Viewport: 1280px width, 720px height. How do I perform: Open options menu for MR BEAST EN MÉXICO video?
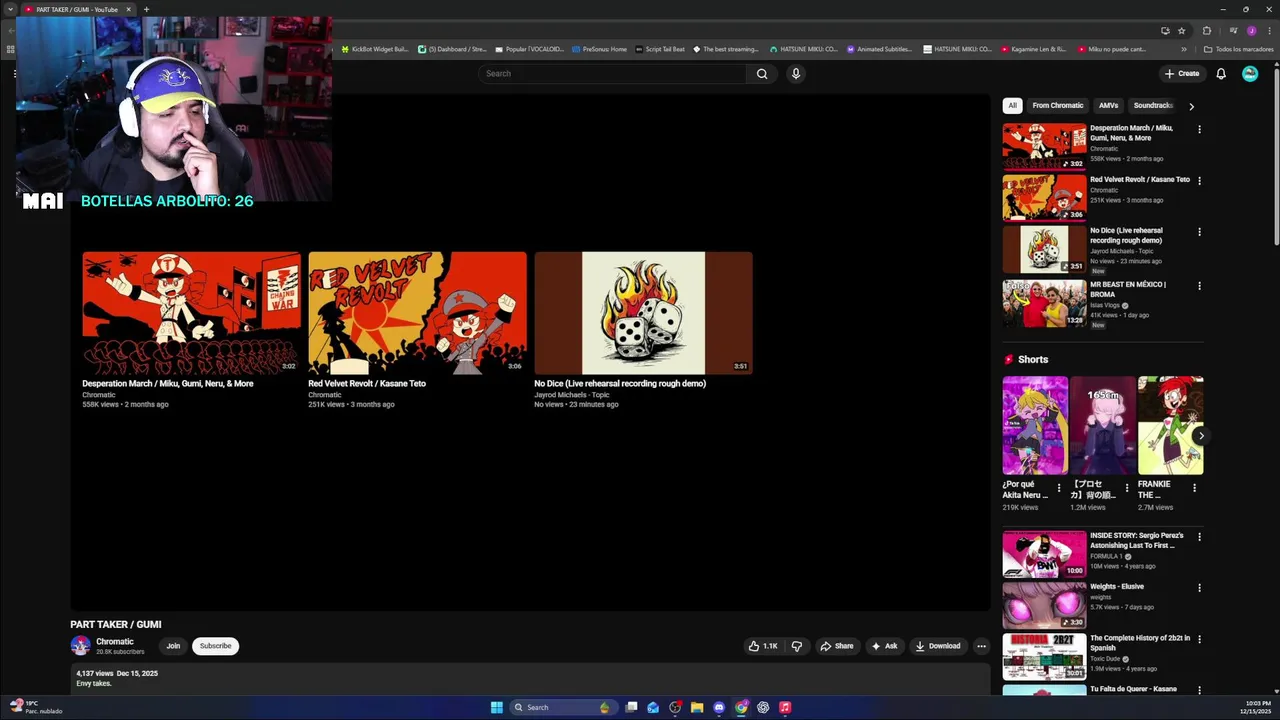(x=1199, y=286)
